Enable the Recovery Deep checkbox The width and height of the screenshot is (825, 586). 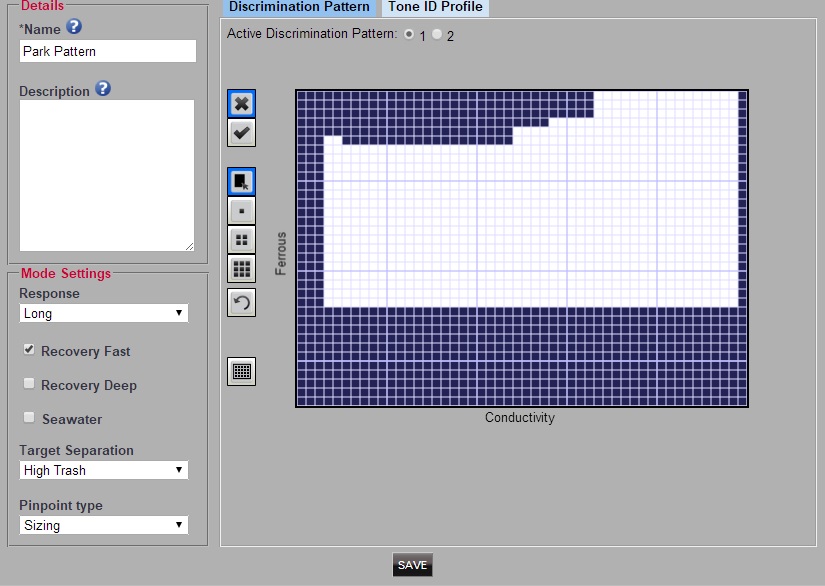pos(29,383)
